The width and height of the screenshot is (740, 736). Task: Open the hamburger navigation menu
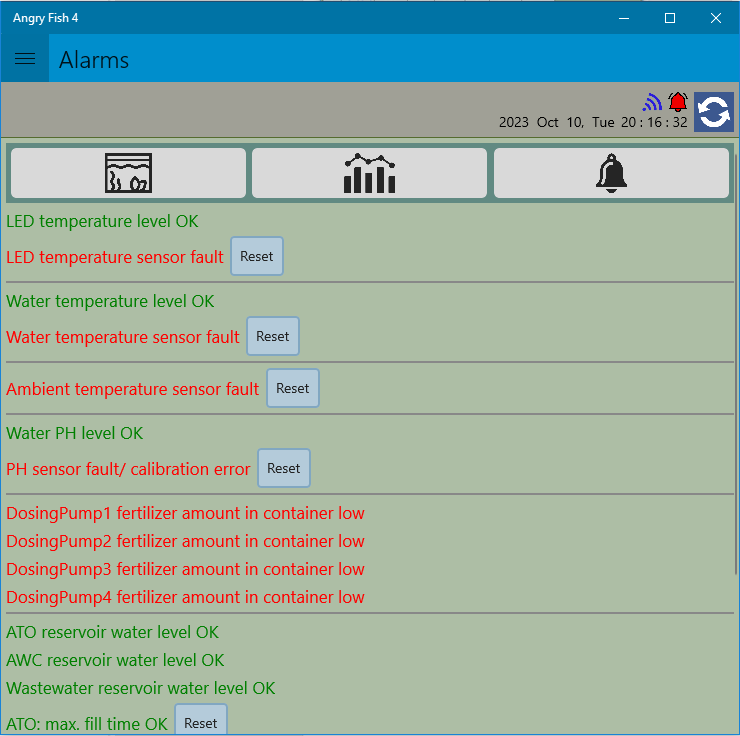click(25, 59)
